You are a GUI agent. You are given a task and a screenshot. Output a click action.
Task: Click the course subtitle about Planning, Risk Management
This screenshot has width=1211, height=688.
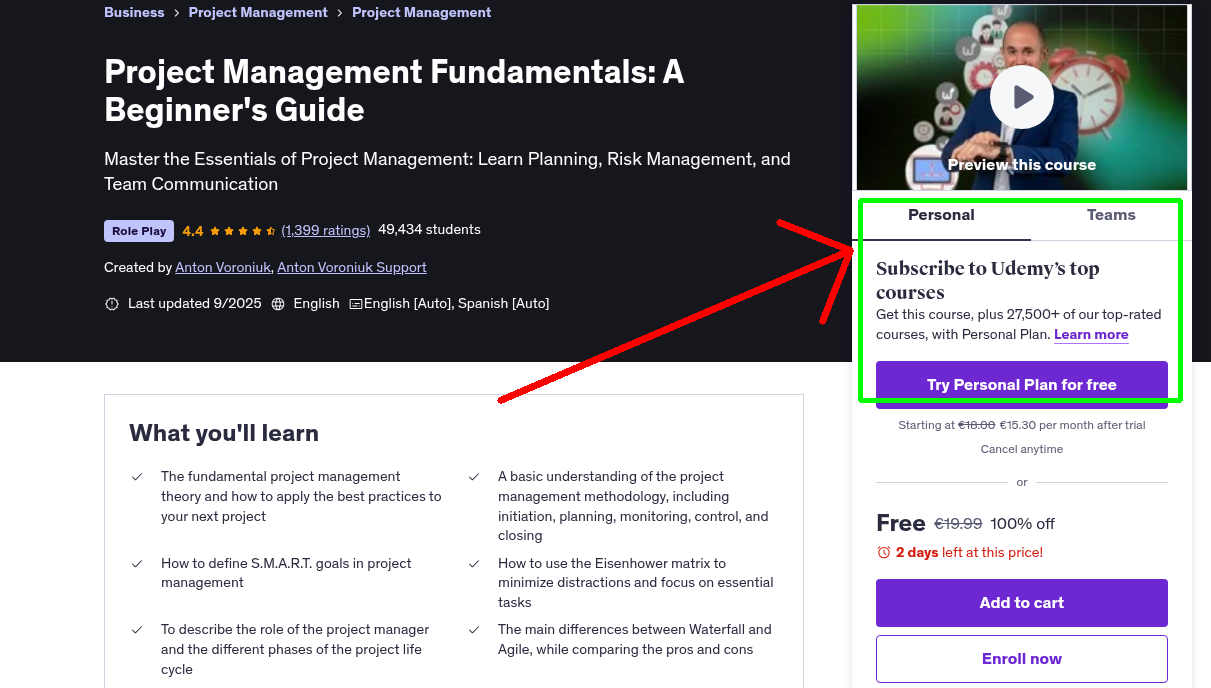pyautogui.click(x=447, y=171)
